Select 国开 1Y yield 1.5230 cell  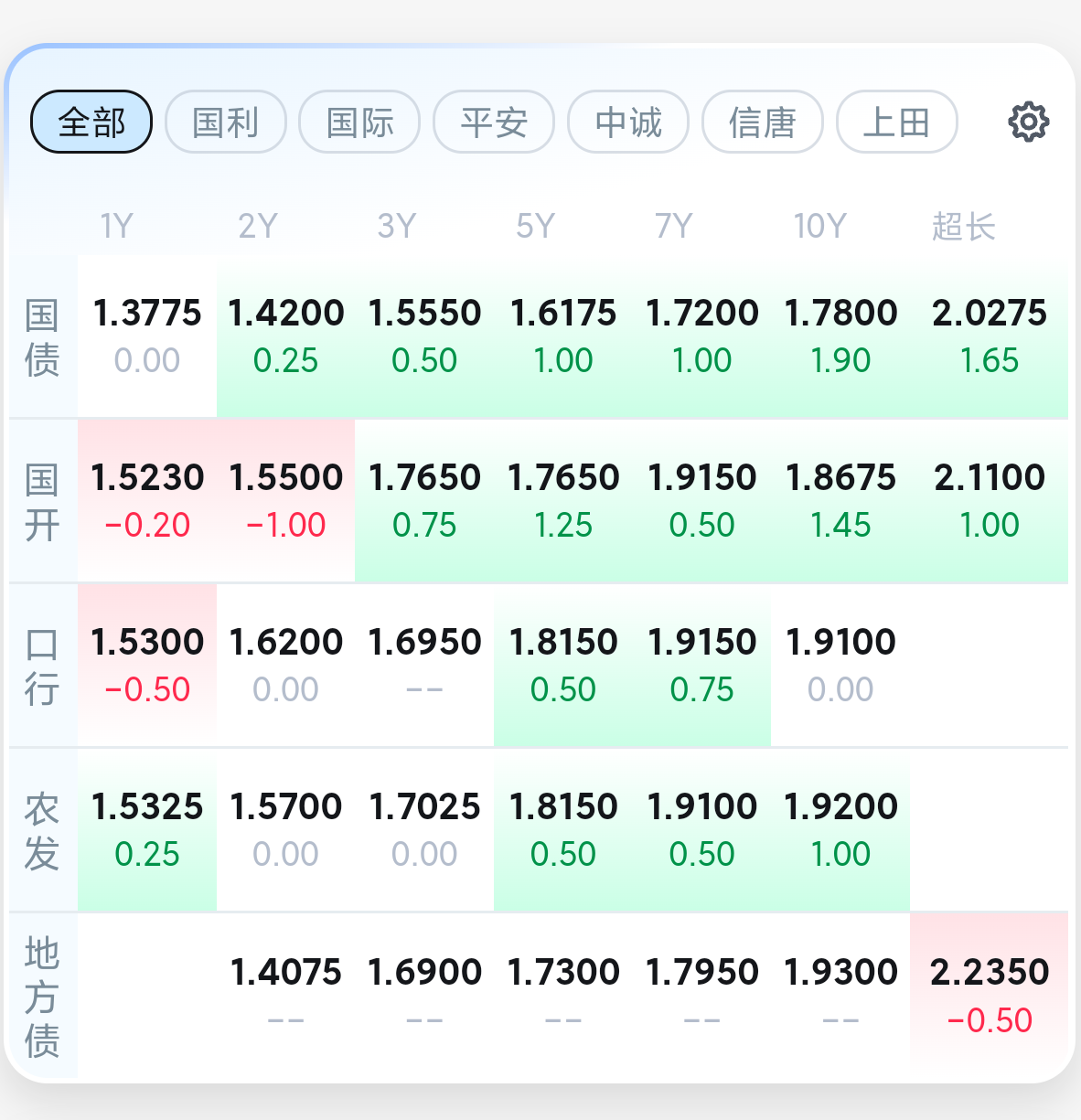(147, 501)
